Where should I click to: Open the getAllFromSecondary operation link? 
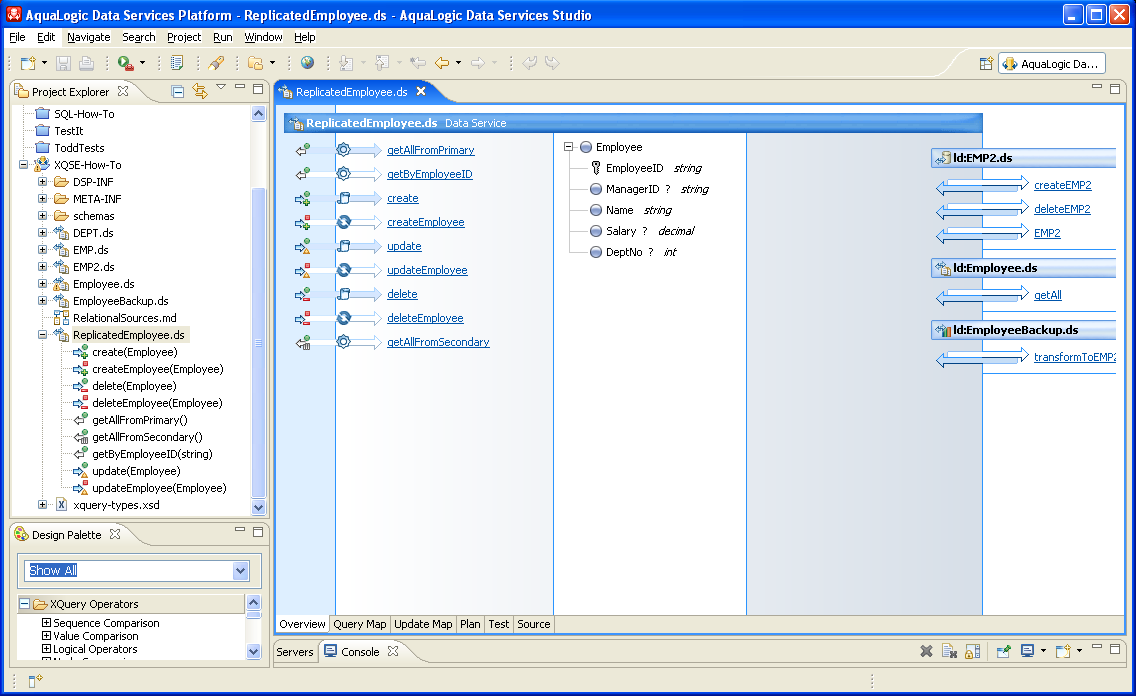438,342
